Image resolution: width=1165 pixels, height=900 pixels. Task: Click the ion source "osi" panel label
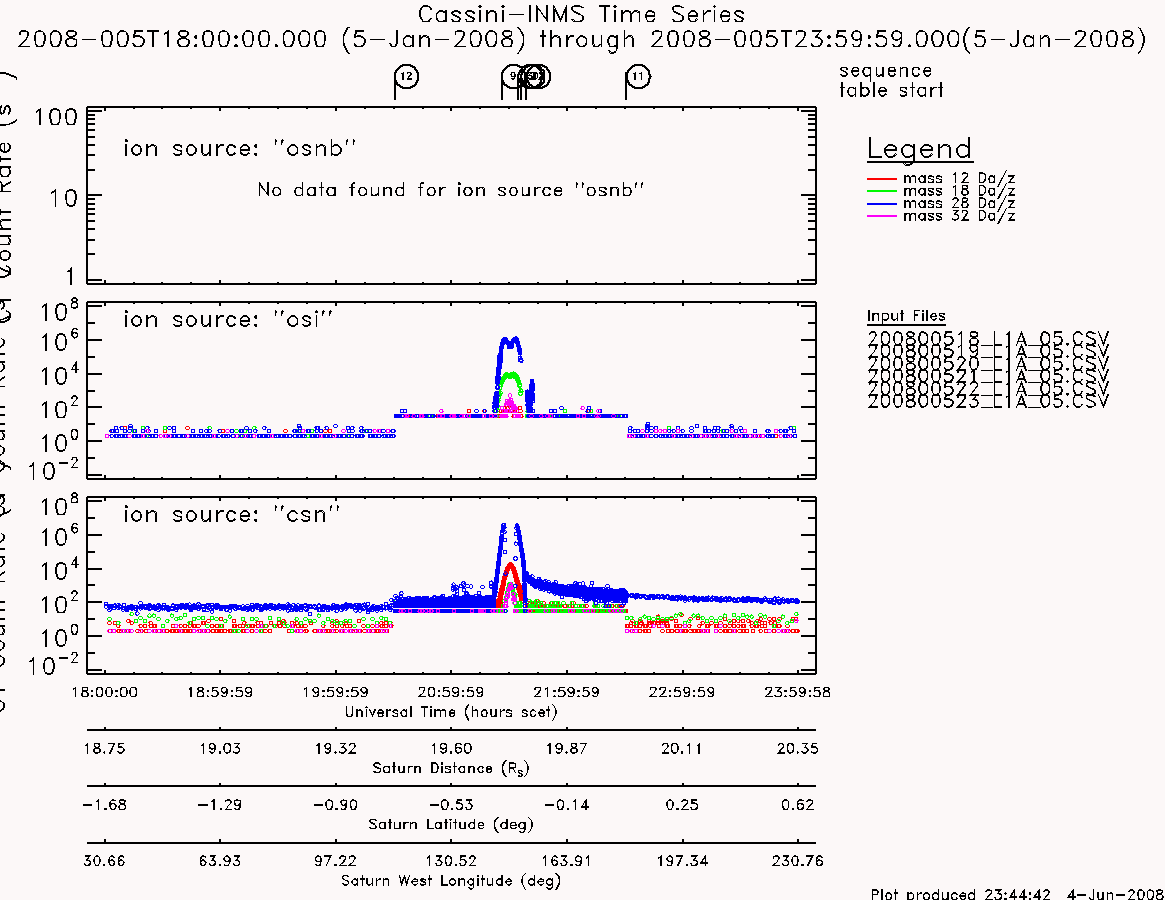228,320
